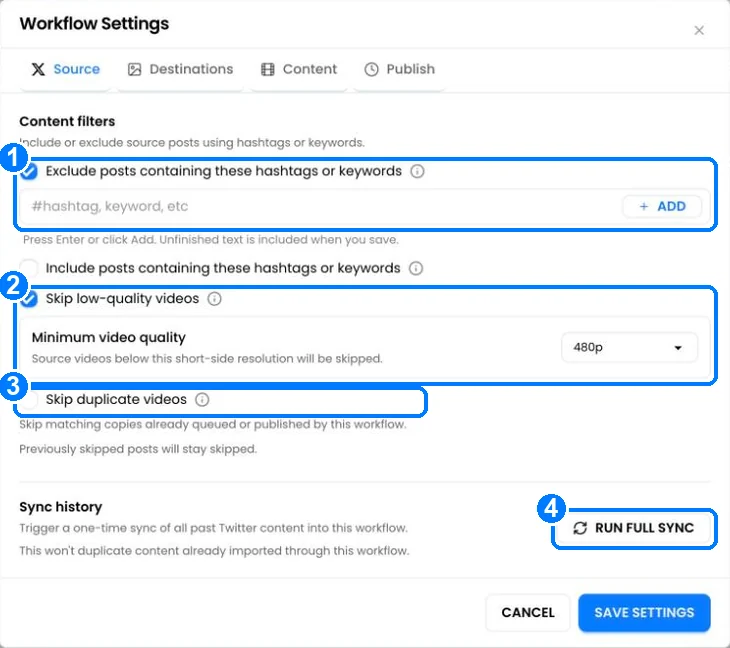Enable Skip duplicate videos checkbox
This screenshot has width=730, height=648.
click(29, 399)
